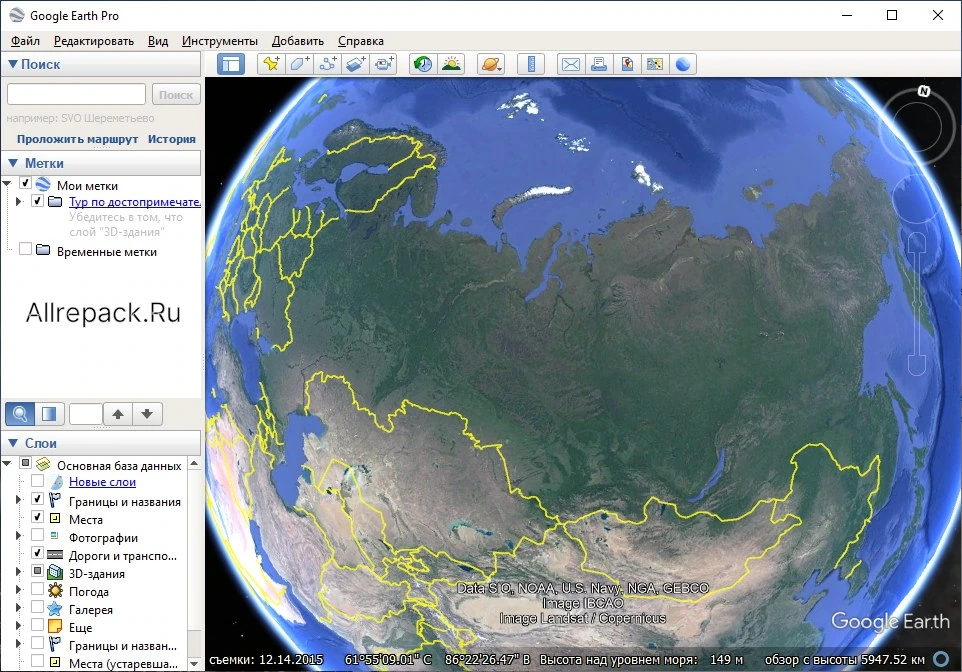
Task: Click the Погода sun icon
Action: point(55,590)
